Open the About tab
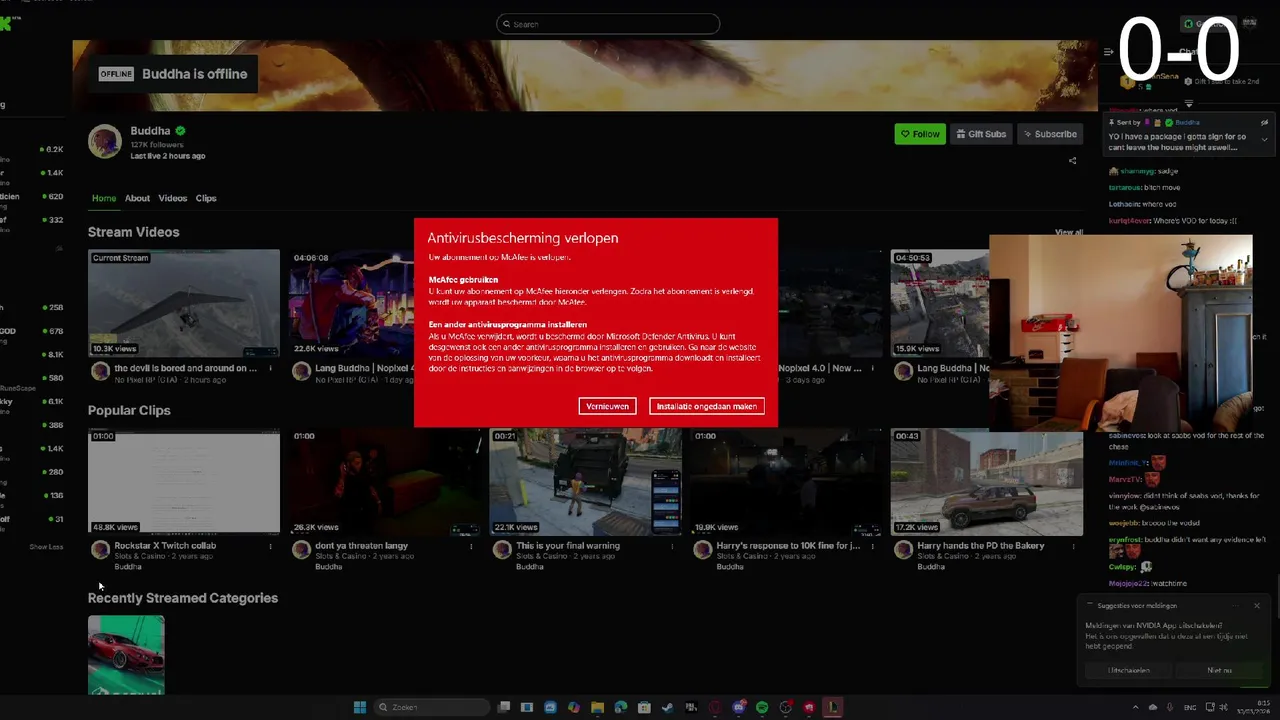Viewport: 1280px width, 720px height. (137, 198)
